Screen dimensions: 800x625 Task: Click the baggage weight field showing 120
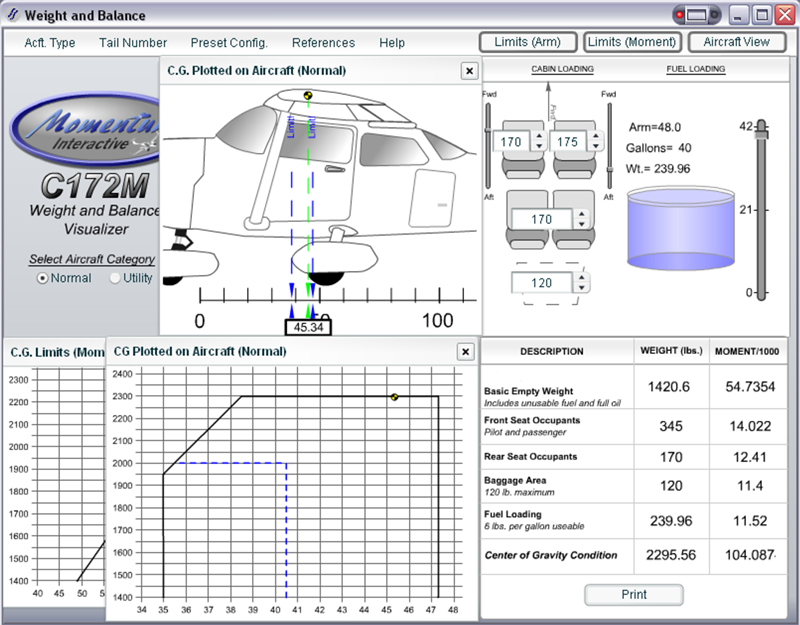pos(543,283)
